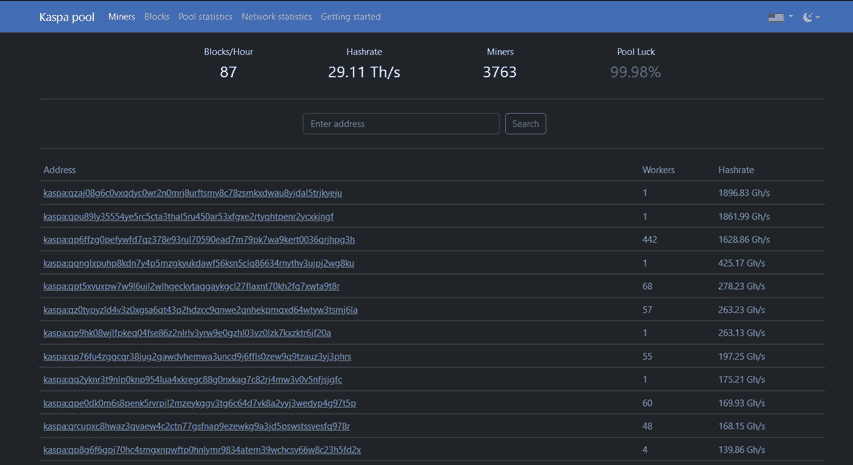The width and height of the screenshot is (853, 465).
Task: Select the 139.86 Gh/s hashrate cell
Action: 741,450
